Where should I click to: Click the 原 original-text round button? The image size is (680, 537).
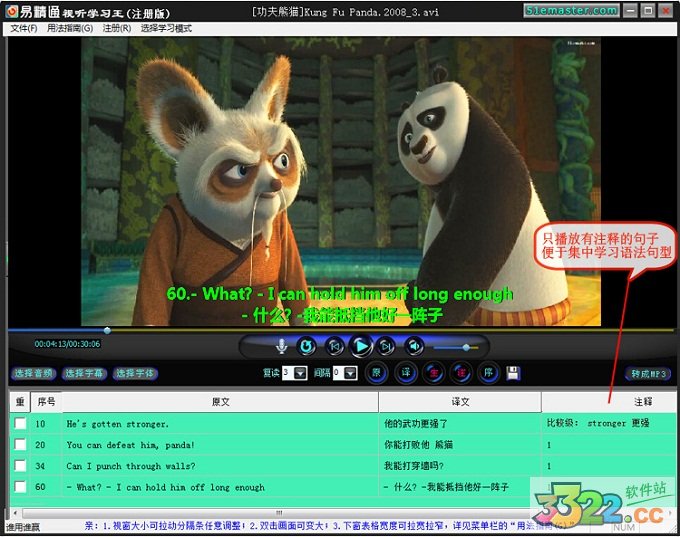tap(376, 373)
